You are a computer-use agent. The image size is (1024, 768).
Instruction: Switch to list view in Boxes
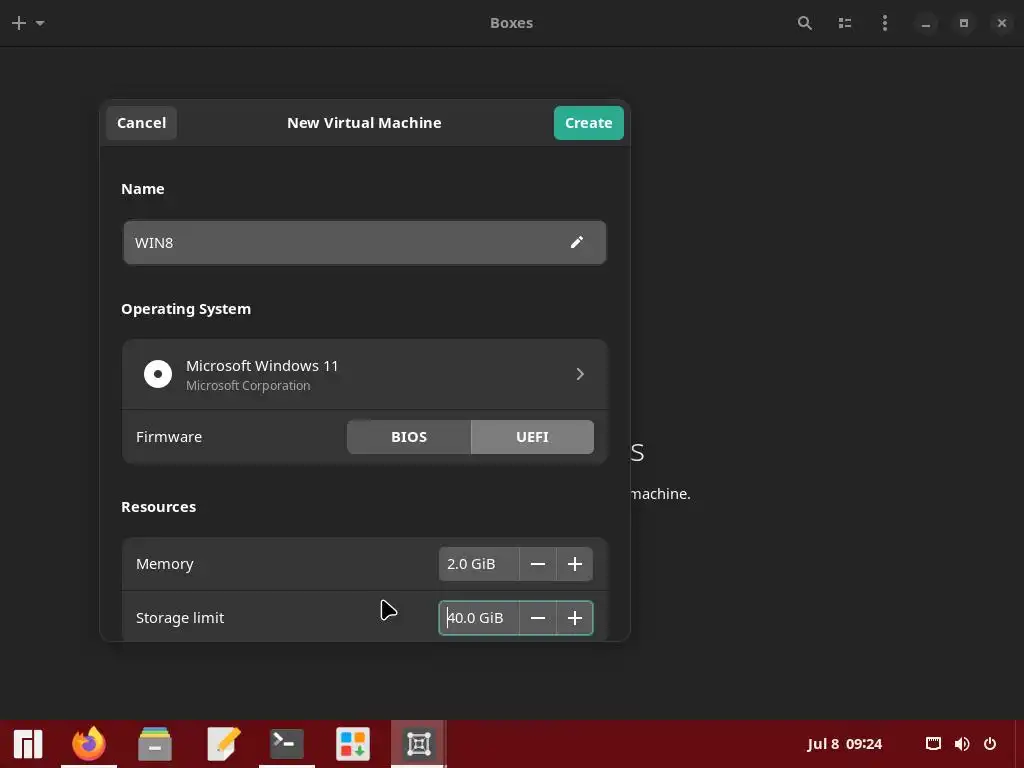844,23
